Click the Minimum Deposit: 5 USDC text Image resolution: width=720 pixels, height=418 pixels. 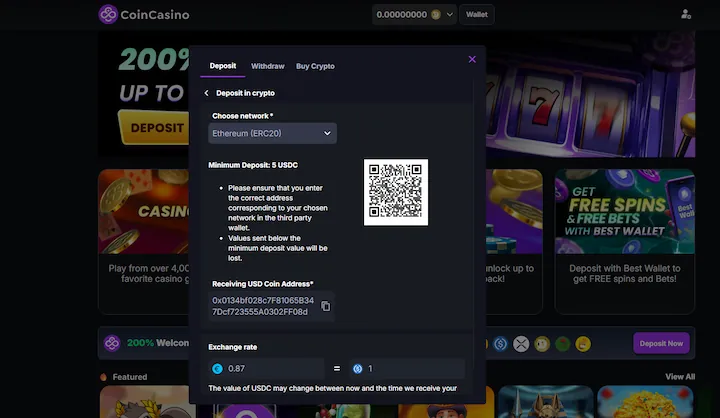pyautogui.click(x=253, y=165)
